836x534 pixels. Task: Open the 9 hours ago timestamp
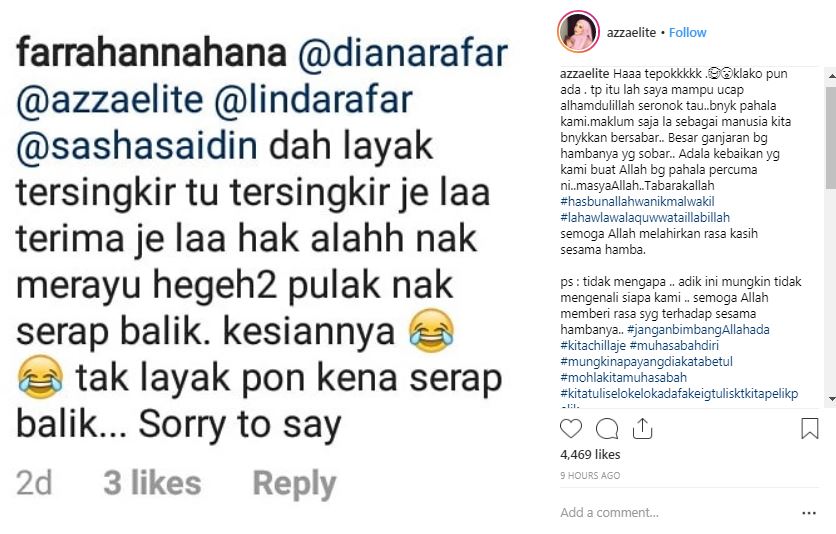coord(590,475)
